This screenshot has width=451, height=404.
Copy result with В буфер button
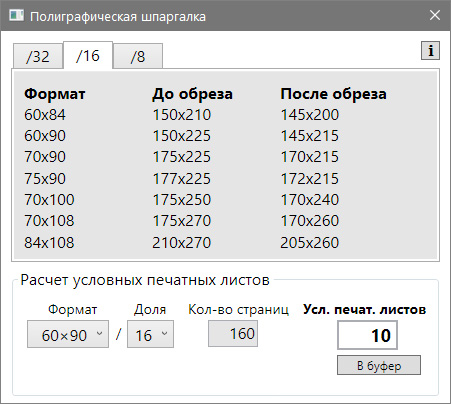pos(379,365)
